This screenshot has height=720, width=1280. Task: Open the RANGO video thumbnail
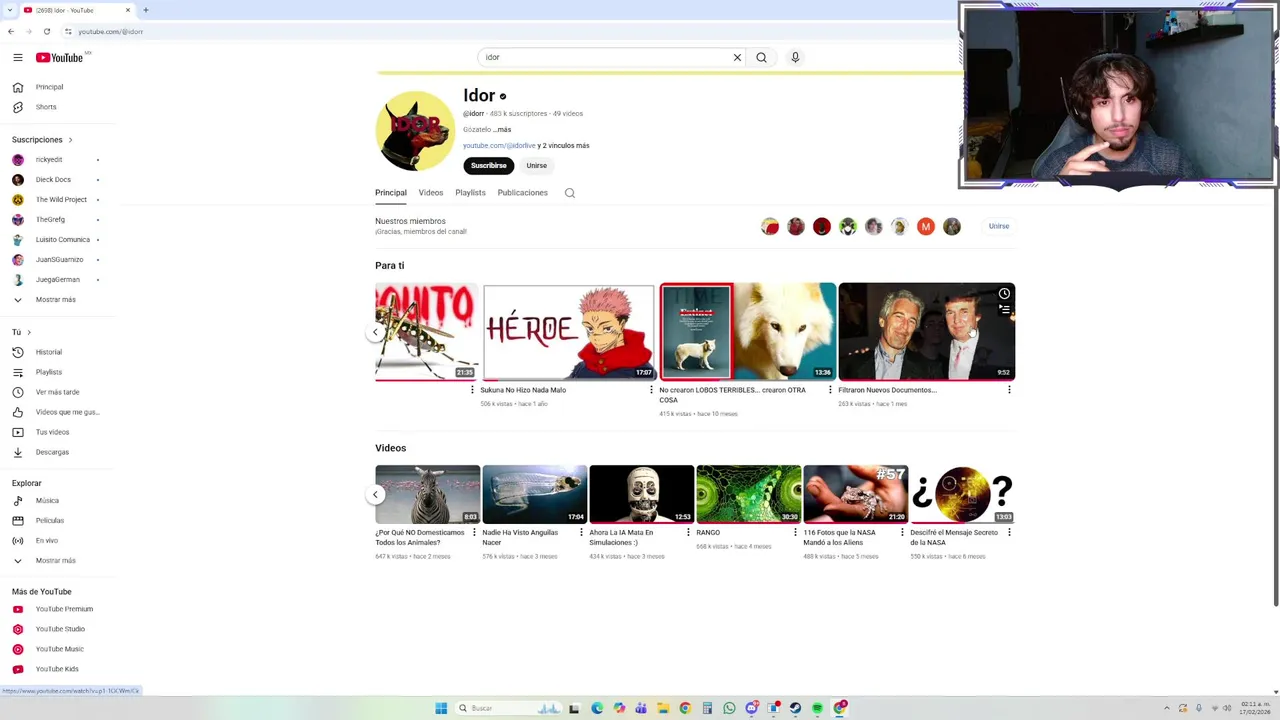coord(749,494)
